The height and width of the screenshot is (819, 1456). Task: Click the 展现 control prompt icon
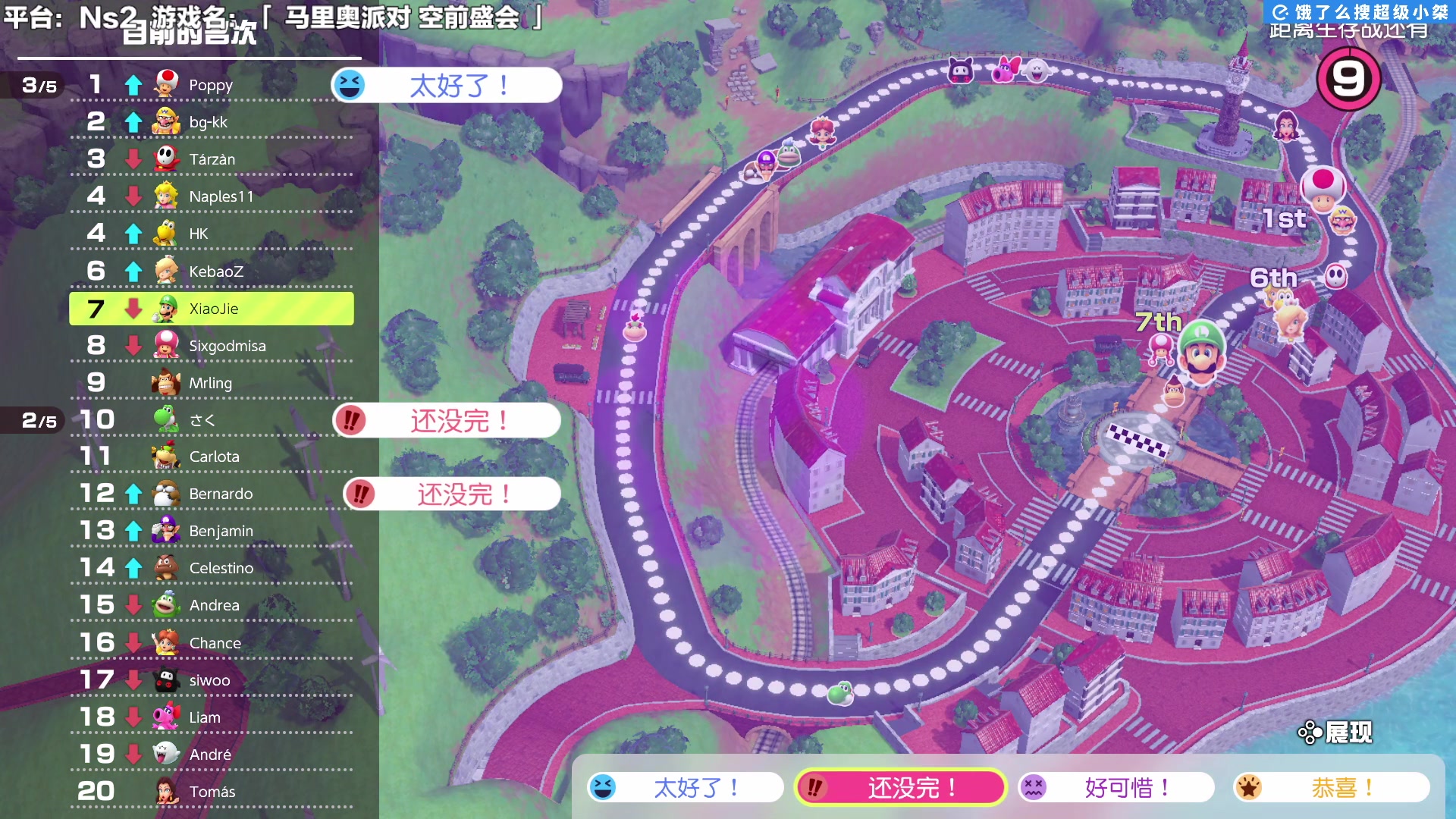click(1310, 733)
